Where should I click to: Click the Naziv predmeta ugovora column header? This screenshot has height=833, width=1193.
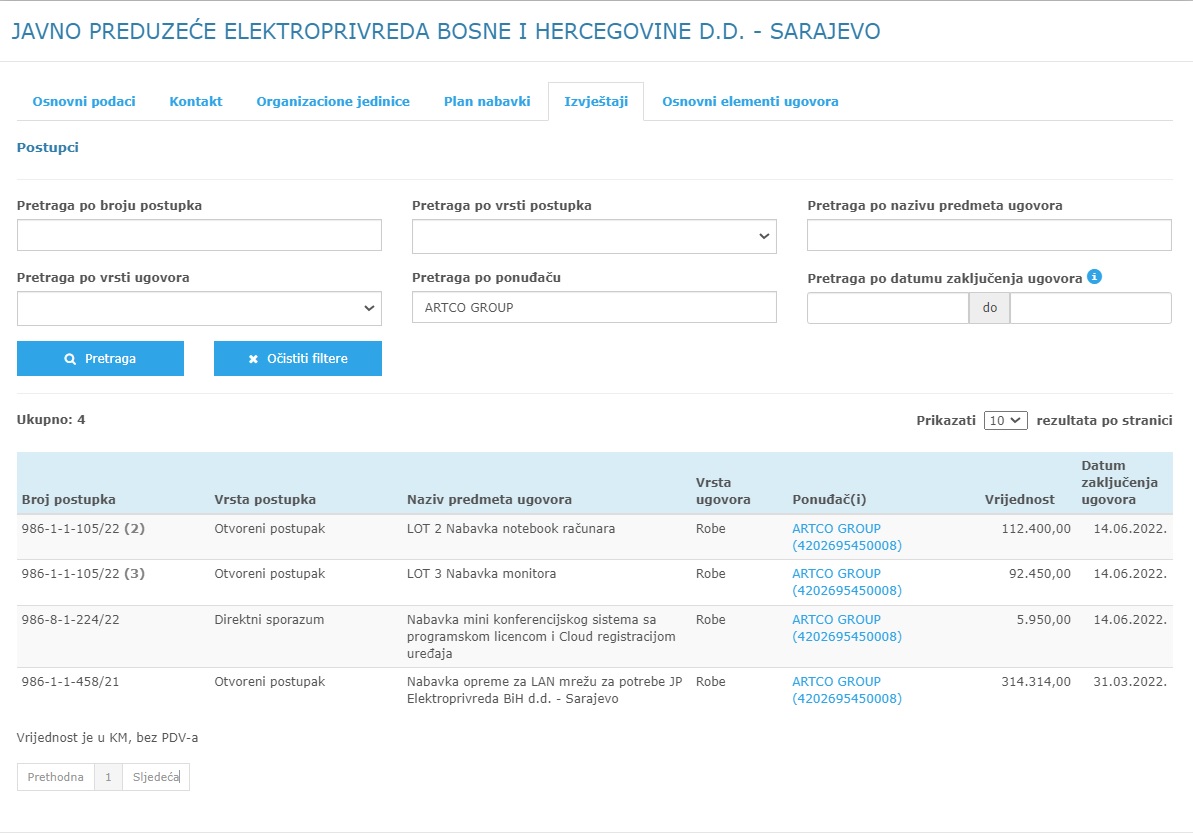489,500
